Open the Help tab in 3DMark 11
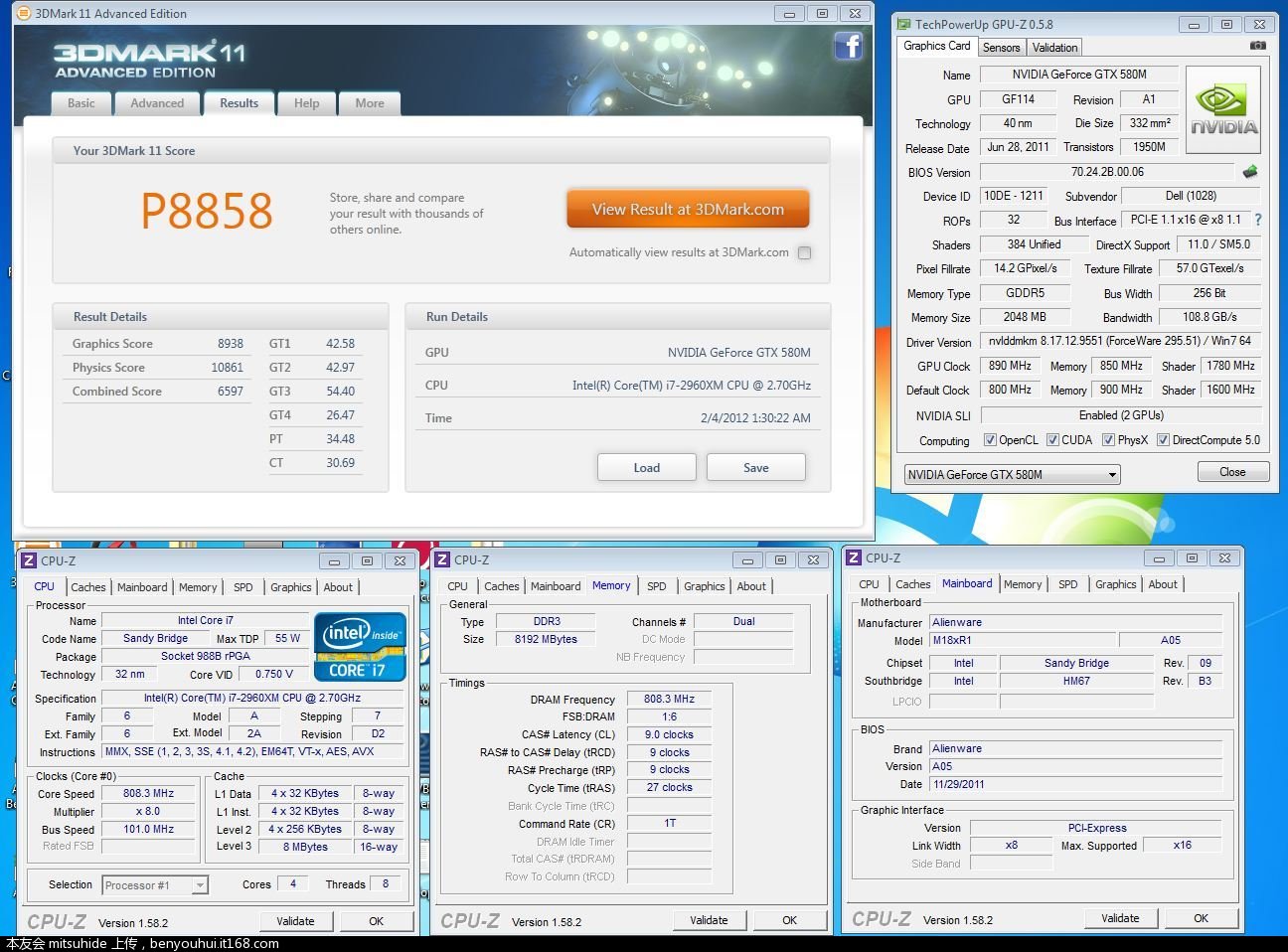 click(307, 103)
